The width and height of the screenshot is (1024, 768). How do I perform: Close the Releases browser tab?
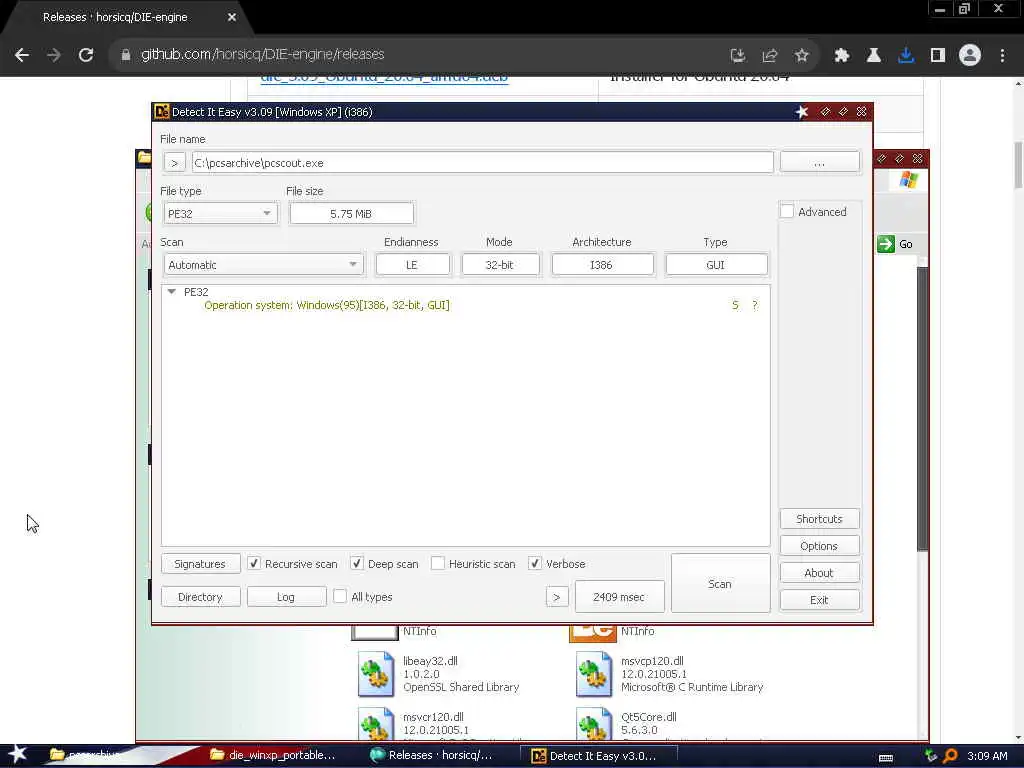tap(232, 17)
